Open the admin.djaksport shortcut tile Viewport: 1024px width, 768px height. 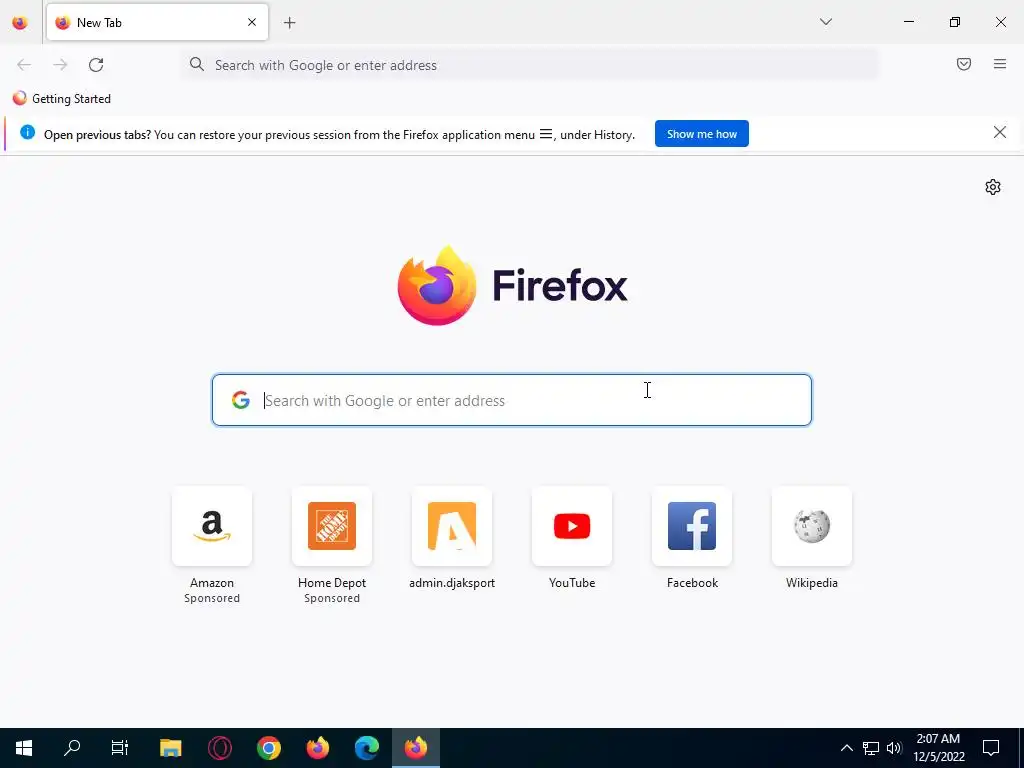coord(452,526)
